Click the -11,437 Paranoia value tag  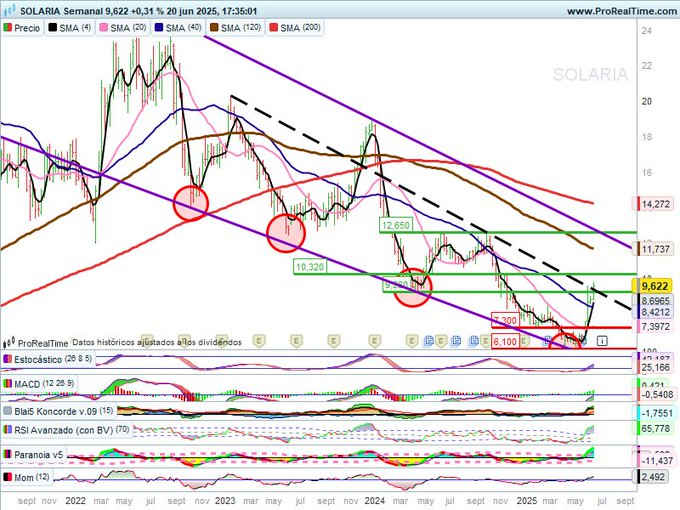tap(657, 461)
